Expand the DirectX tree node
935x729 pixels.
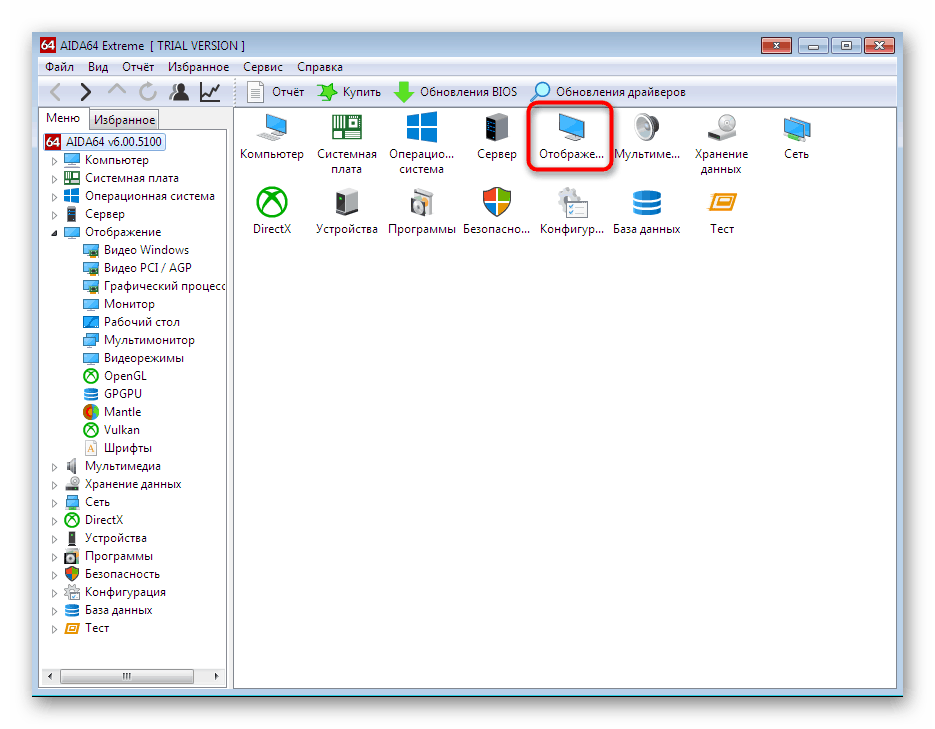pos(54,520)
